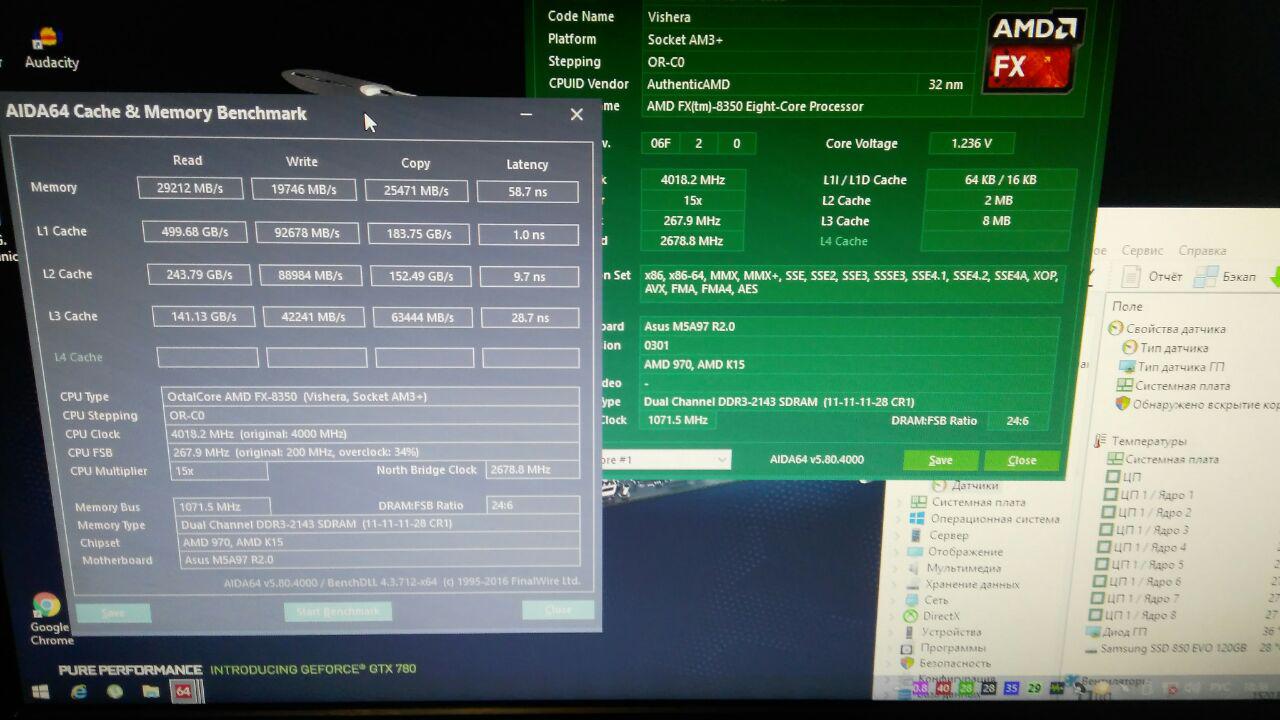Open the Audacity desktop shortcut

click(x=50, y=48)
